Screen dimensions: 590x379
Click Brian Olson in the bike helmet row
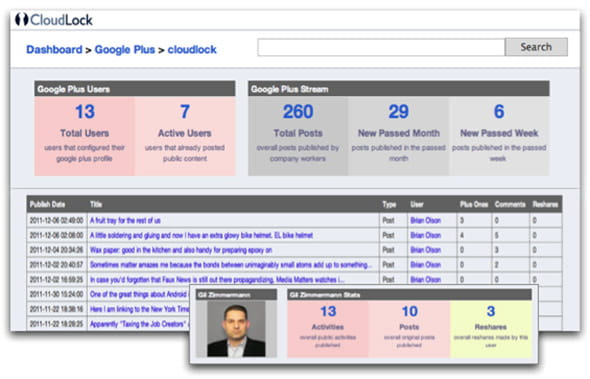[x=426, y=236]
